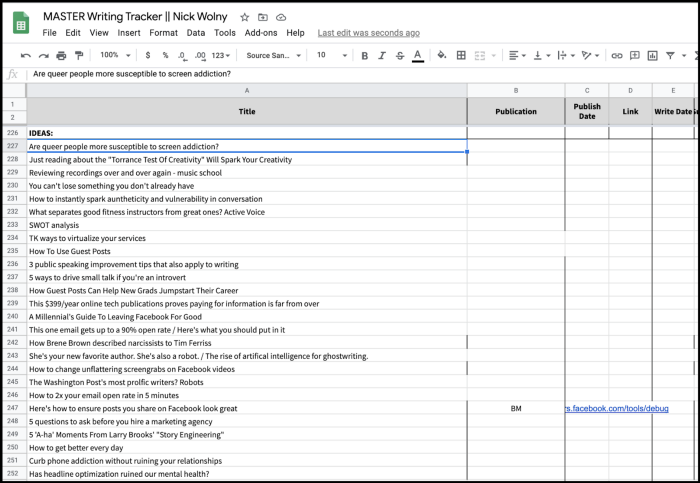Click 'Last edit was seconds ago' link
Image resolution: width=700 pixels, height=483 pixels.
point(368,33)
